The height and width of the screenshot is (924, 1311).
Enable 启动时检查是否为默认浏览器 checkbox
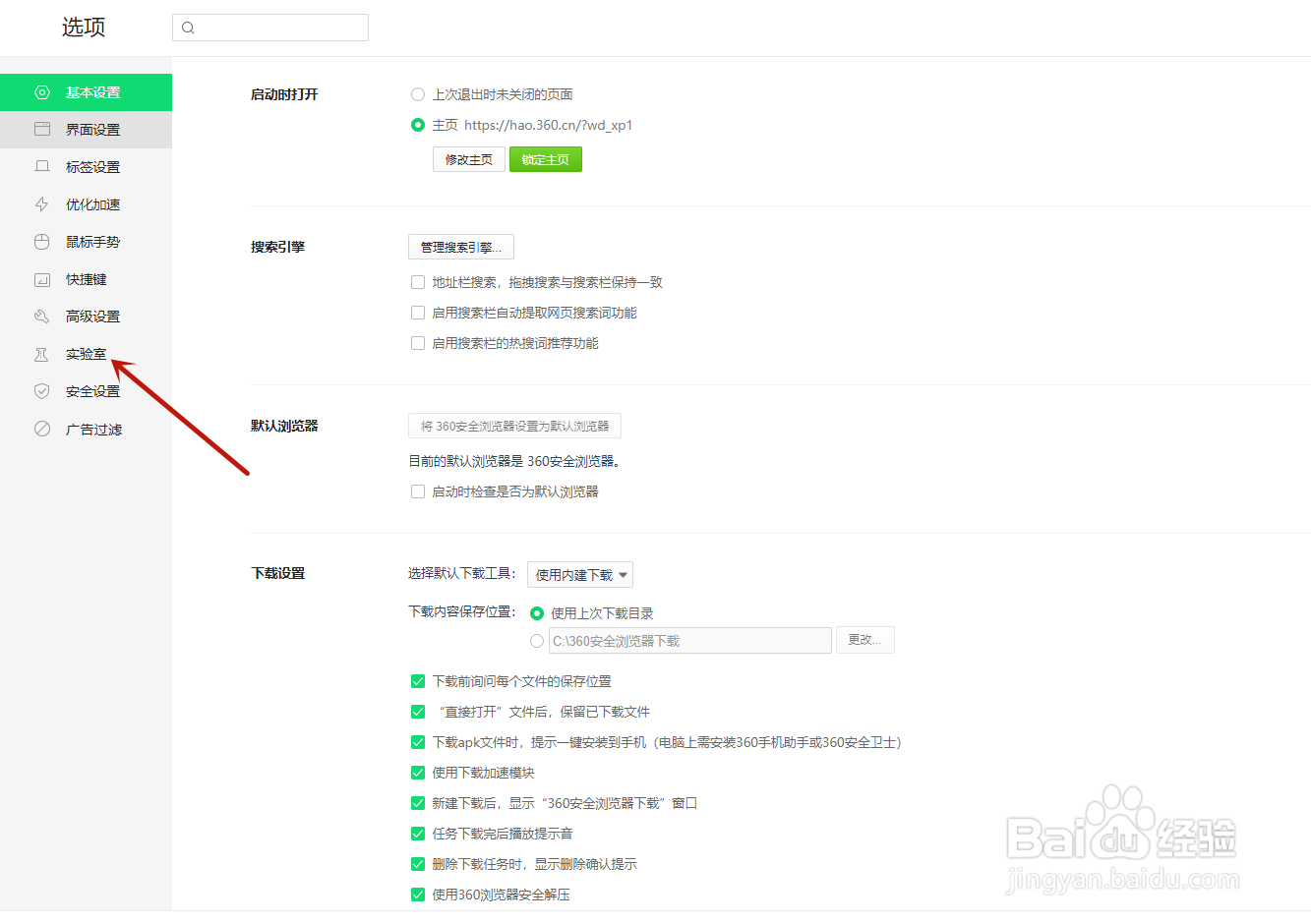click(418, 491)
